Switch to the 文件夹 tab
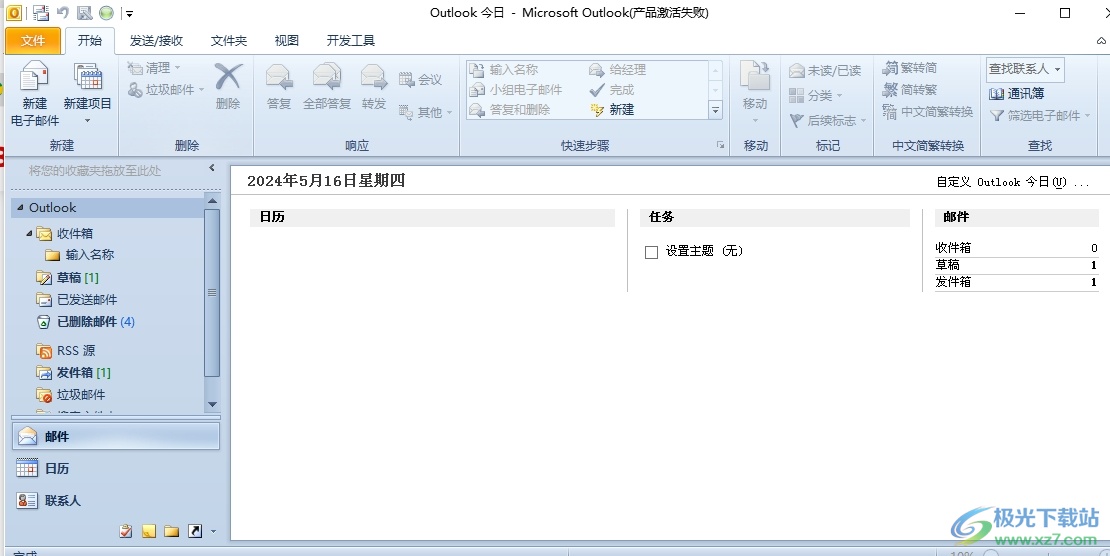The height and width of the screenshot is (556, 1110). coord(229,41)
